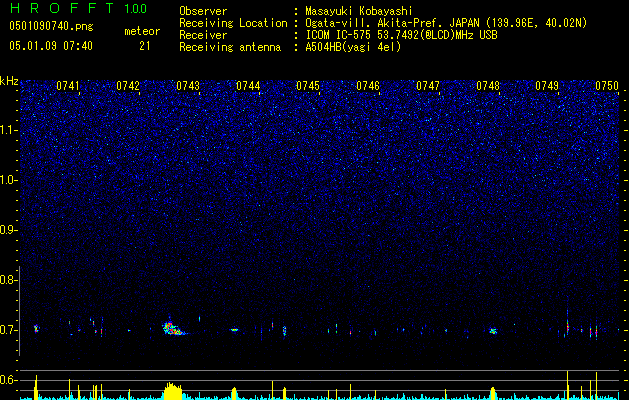Click the 0749 time axis marker
Screen dimensions: 629x400
(x=547, y=85)
